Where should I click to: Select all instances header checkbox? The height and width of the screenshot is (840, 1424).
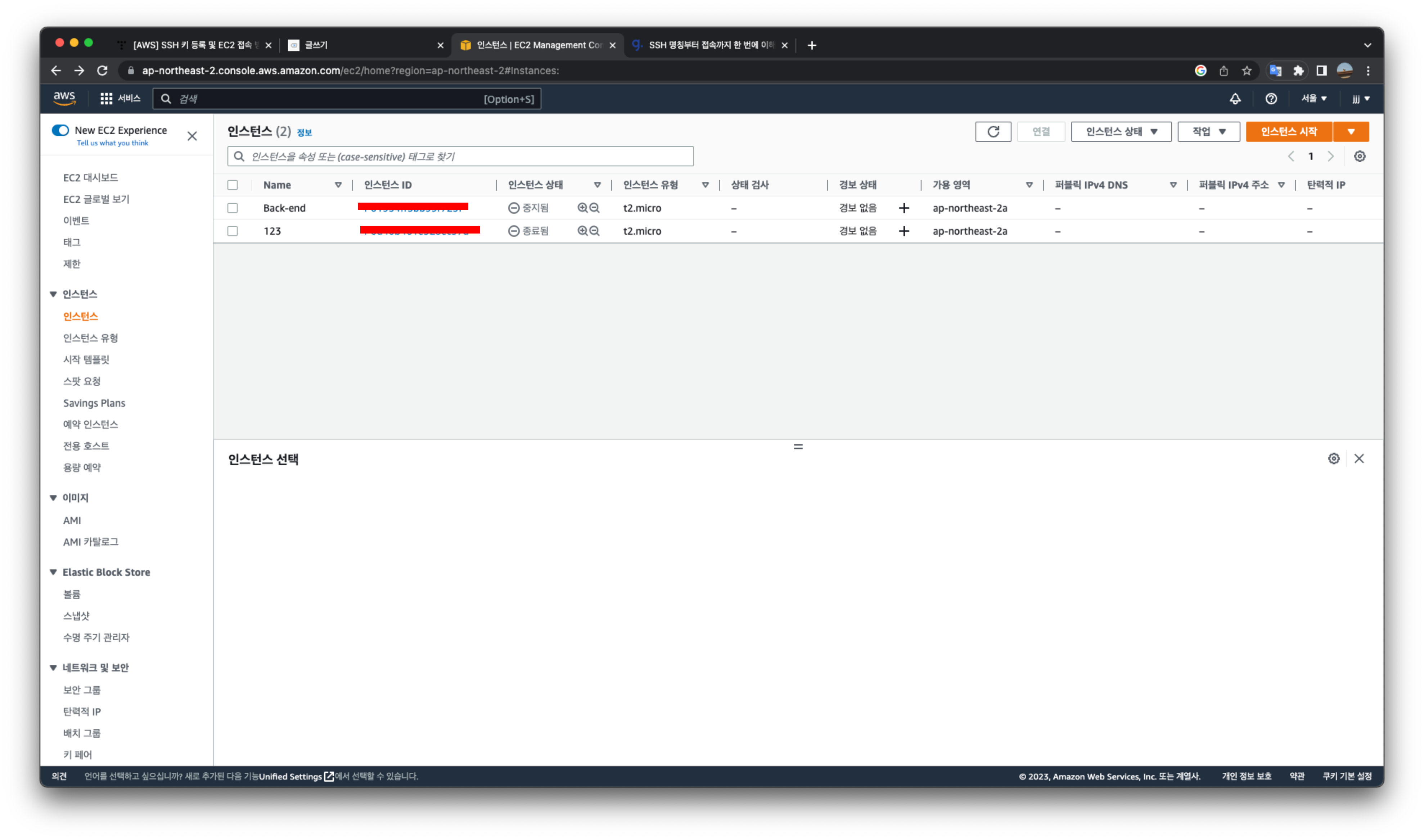[233, 185]
